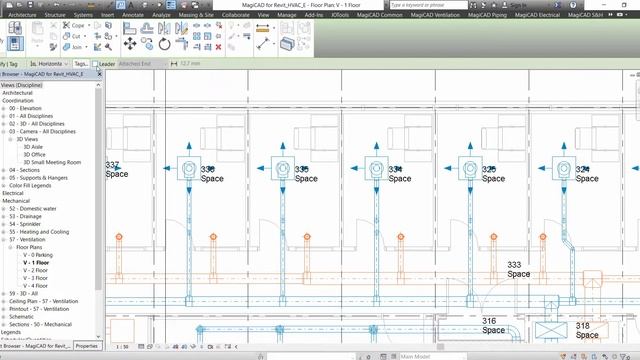Choose the Offset tool
This screenshot has height=360, width=640.
point(147,28)
